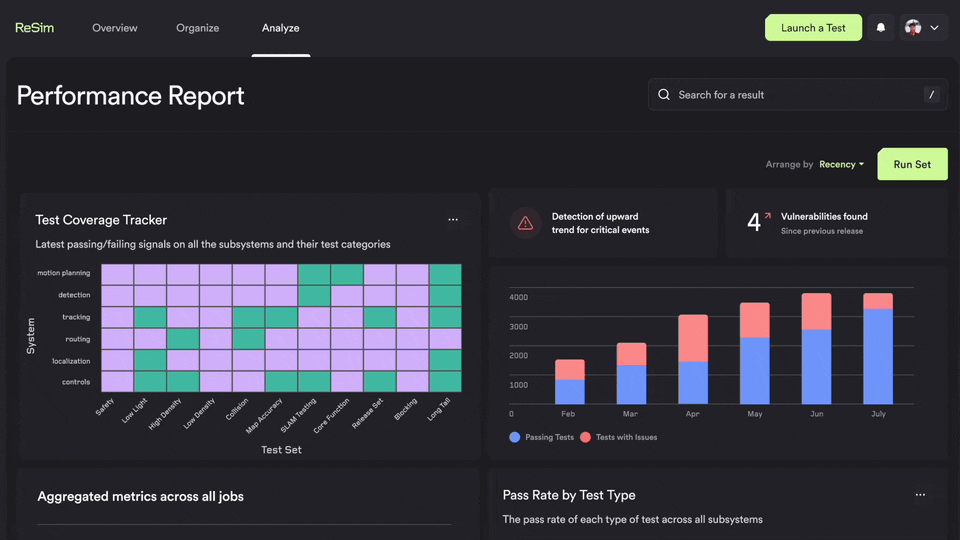The image size is (960, 540).
Task: Click the Apr bar red segment
Action: [693, 338]
